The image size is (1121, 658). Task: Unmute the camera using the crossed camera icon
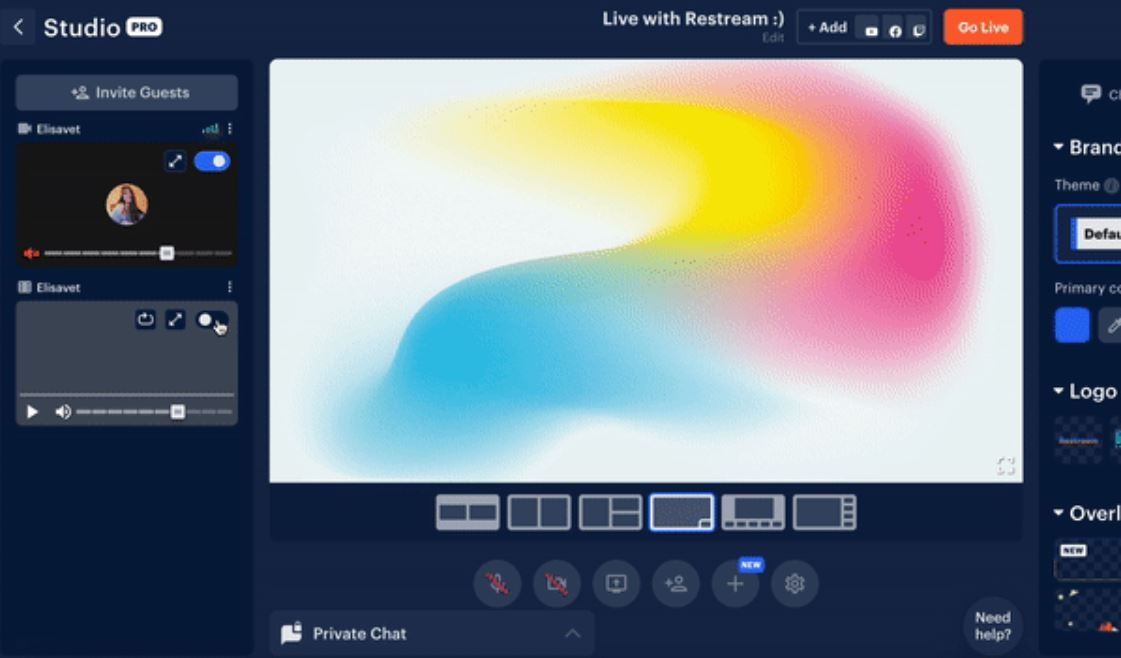[557, 584]
